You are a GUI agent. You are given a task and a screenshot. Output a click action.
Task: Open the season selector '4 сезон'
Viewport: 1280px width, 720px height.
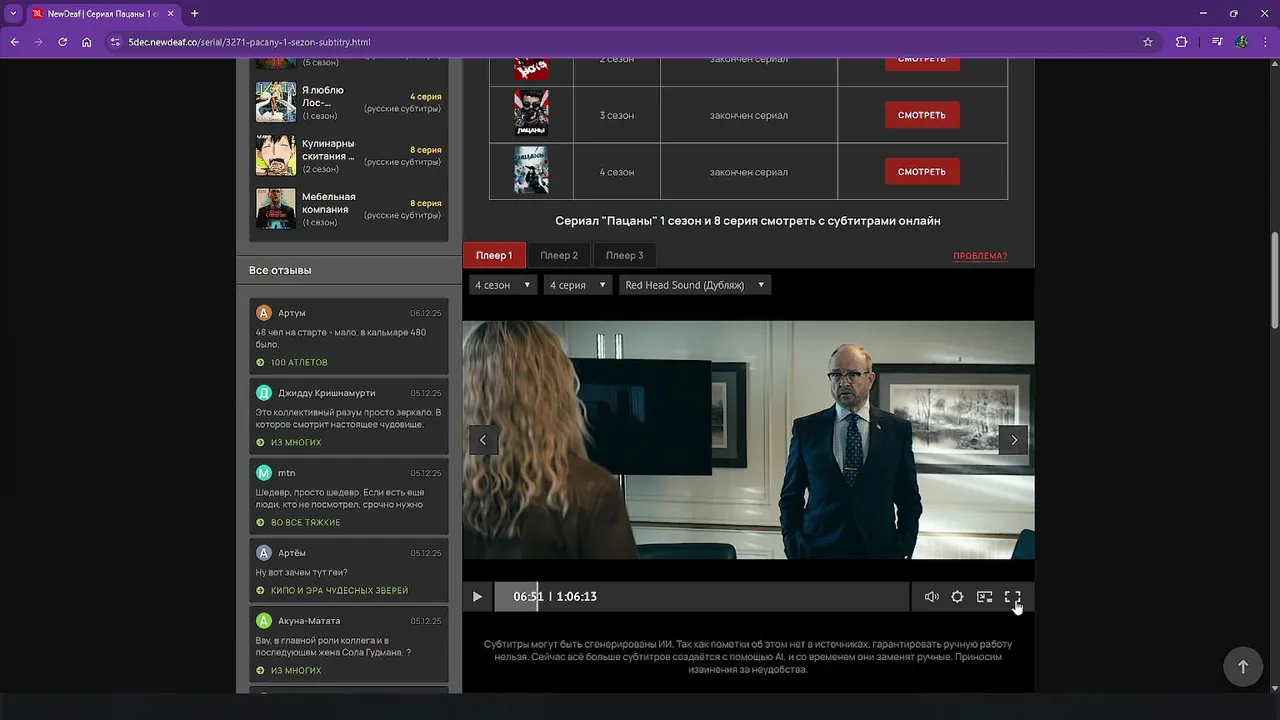(x=503, y=285)
